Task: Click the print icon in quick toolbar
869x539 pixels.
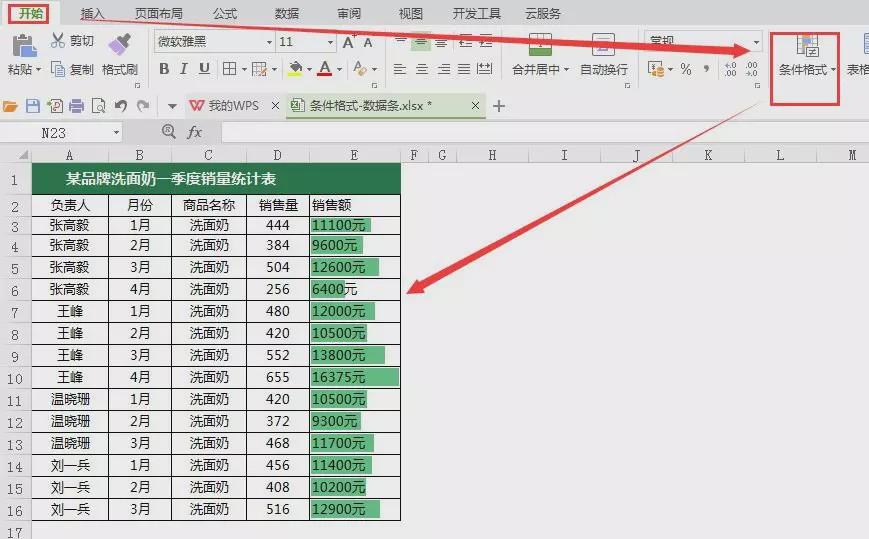Action: tap(76, 105)
